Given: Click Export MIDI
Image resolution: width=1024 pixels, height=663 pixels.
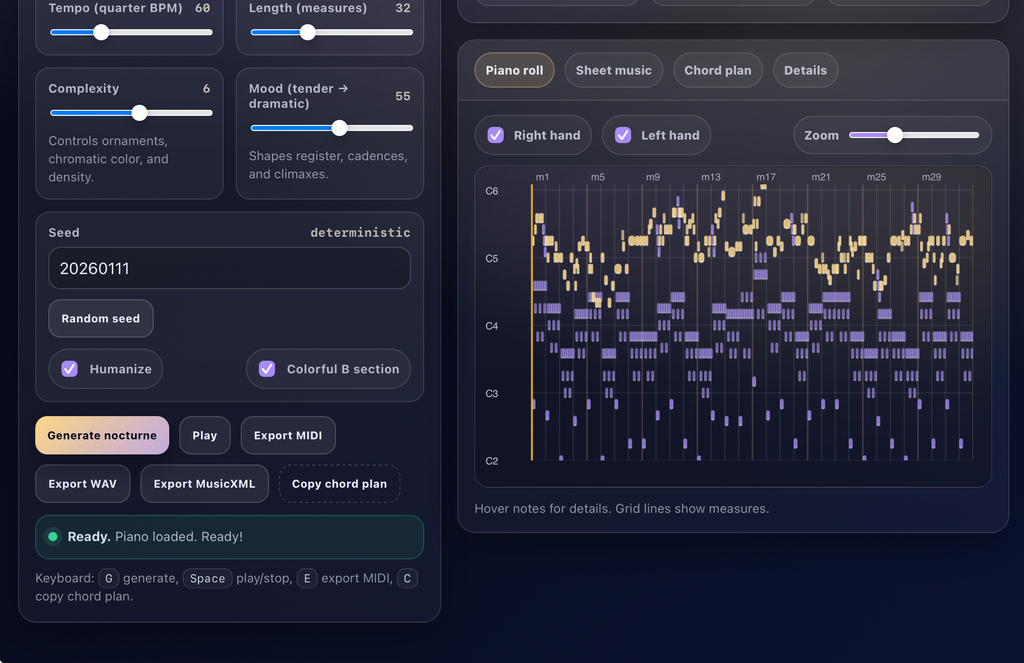Looking at the screenshot, I should [x=288, y=435].
